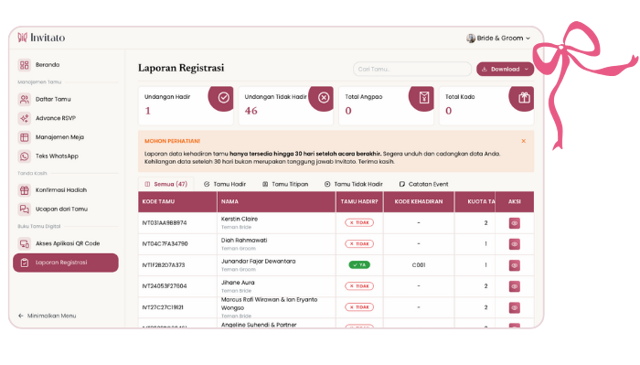Dismiss the Mohon Perhatian notice
Image resolution: width=640 pixels, height=365 pixels.
coord(523,141)
